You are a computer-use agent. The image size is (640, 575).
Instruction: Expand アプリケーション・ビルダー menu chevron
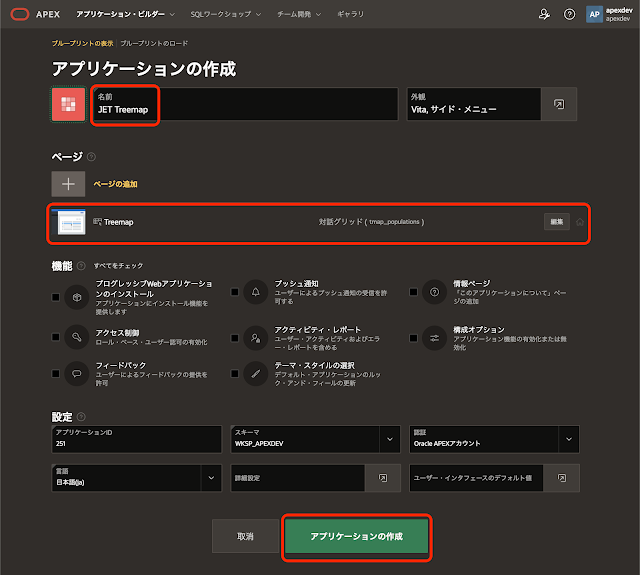(172, 14)
